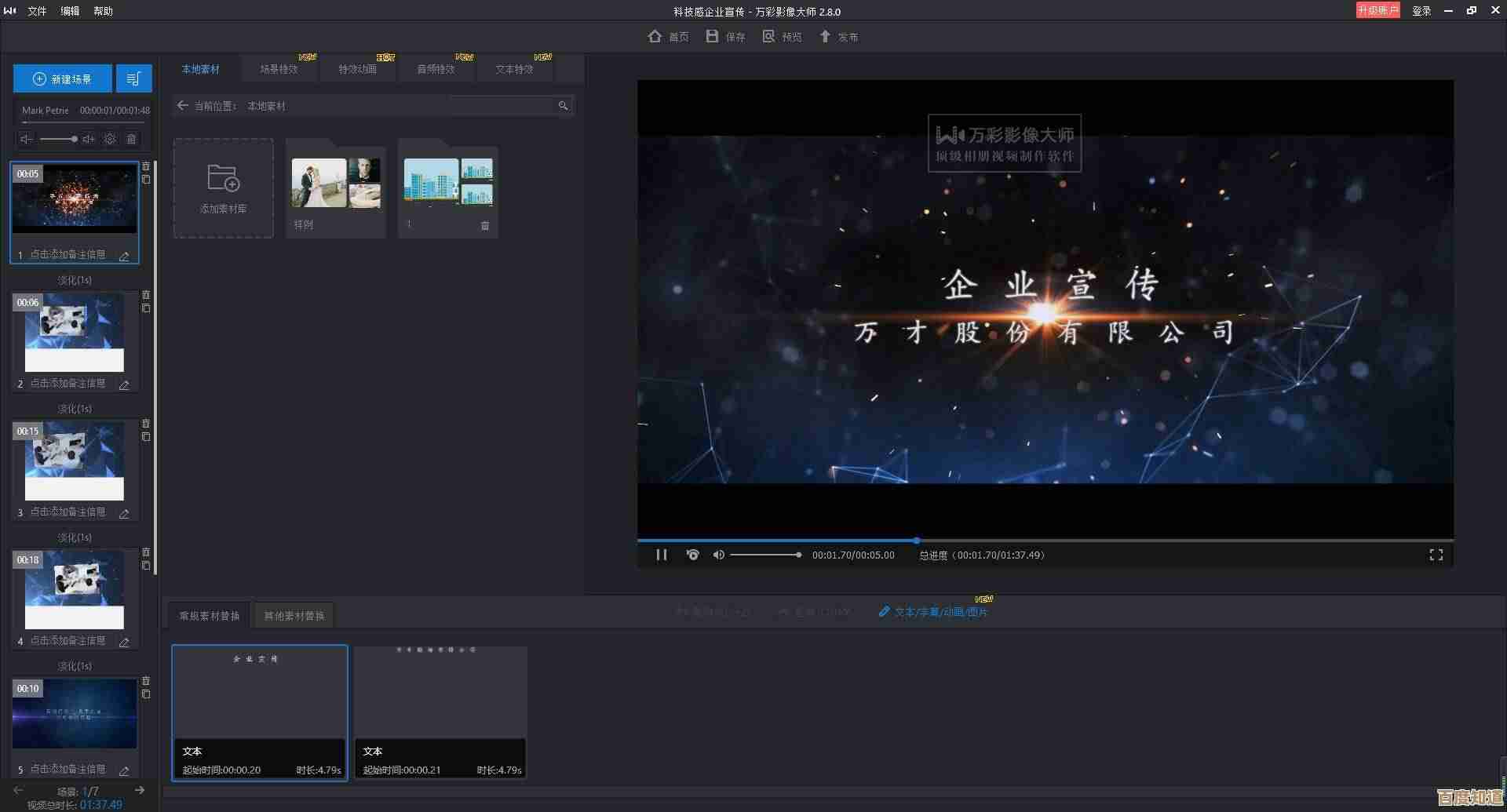This screenshot has width=1507, height=812.
Task: Delete background music track trash icon
Action: (131, 139)
